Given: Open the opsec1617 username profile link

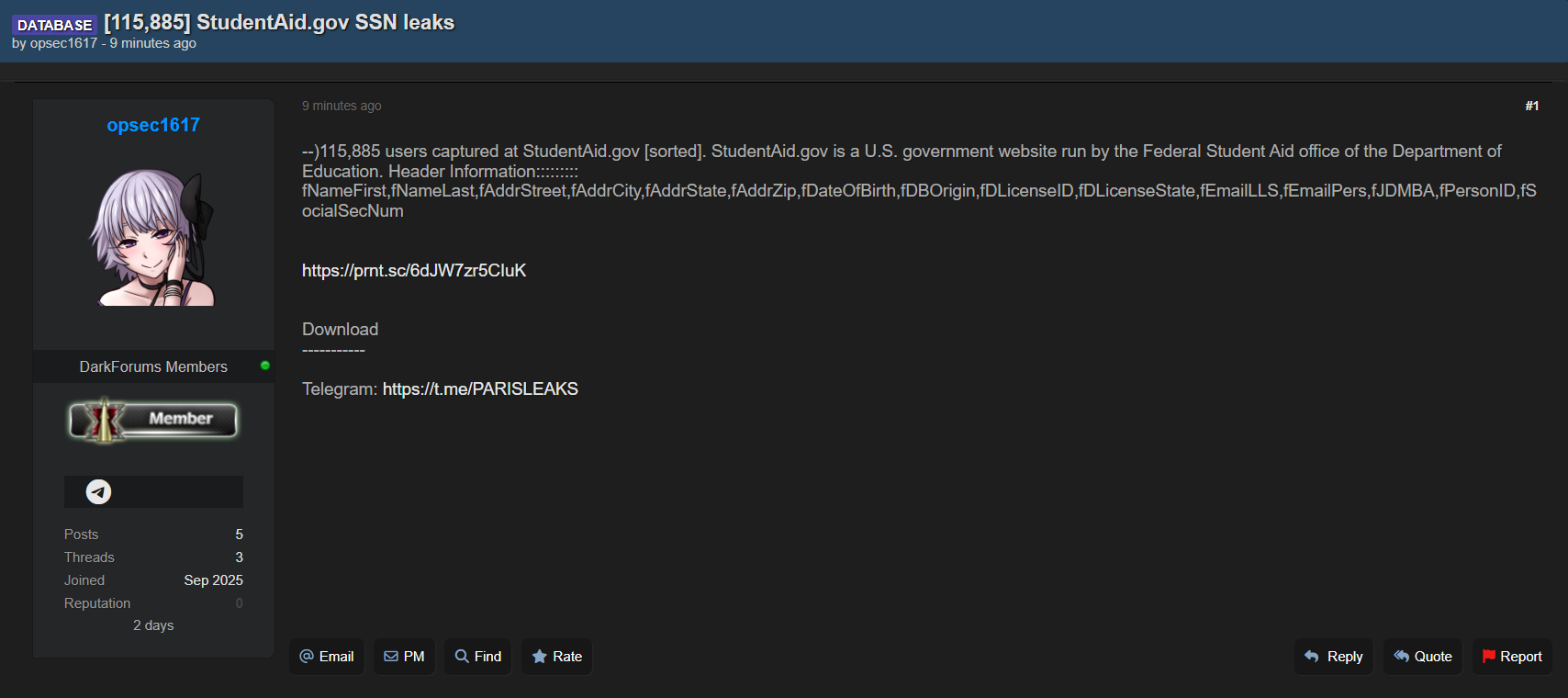Looking at the screenshot, I should click(153, 125).
